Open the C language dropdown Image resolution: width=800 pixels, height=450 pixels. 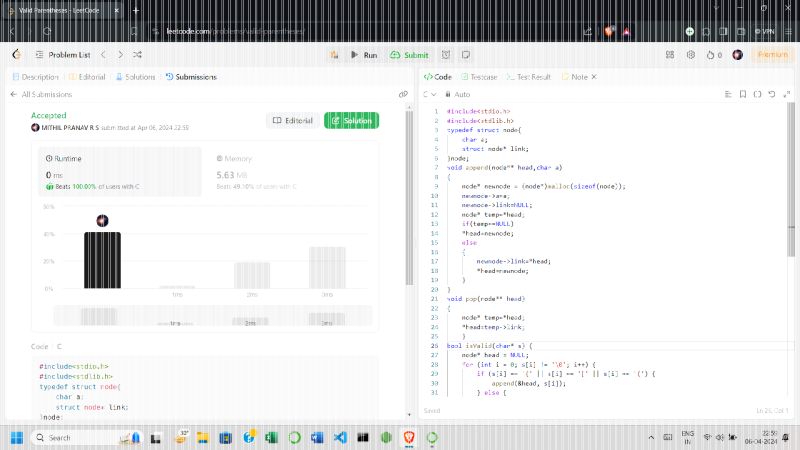point(428,93)
